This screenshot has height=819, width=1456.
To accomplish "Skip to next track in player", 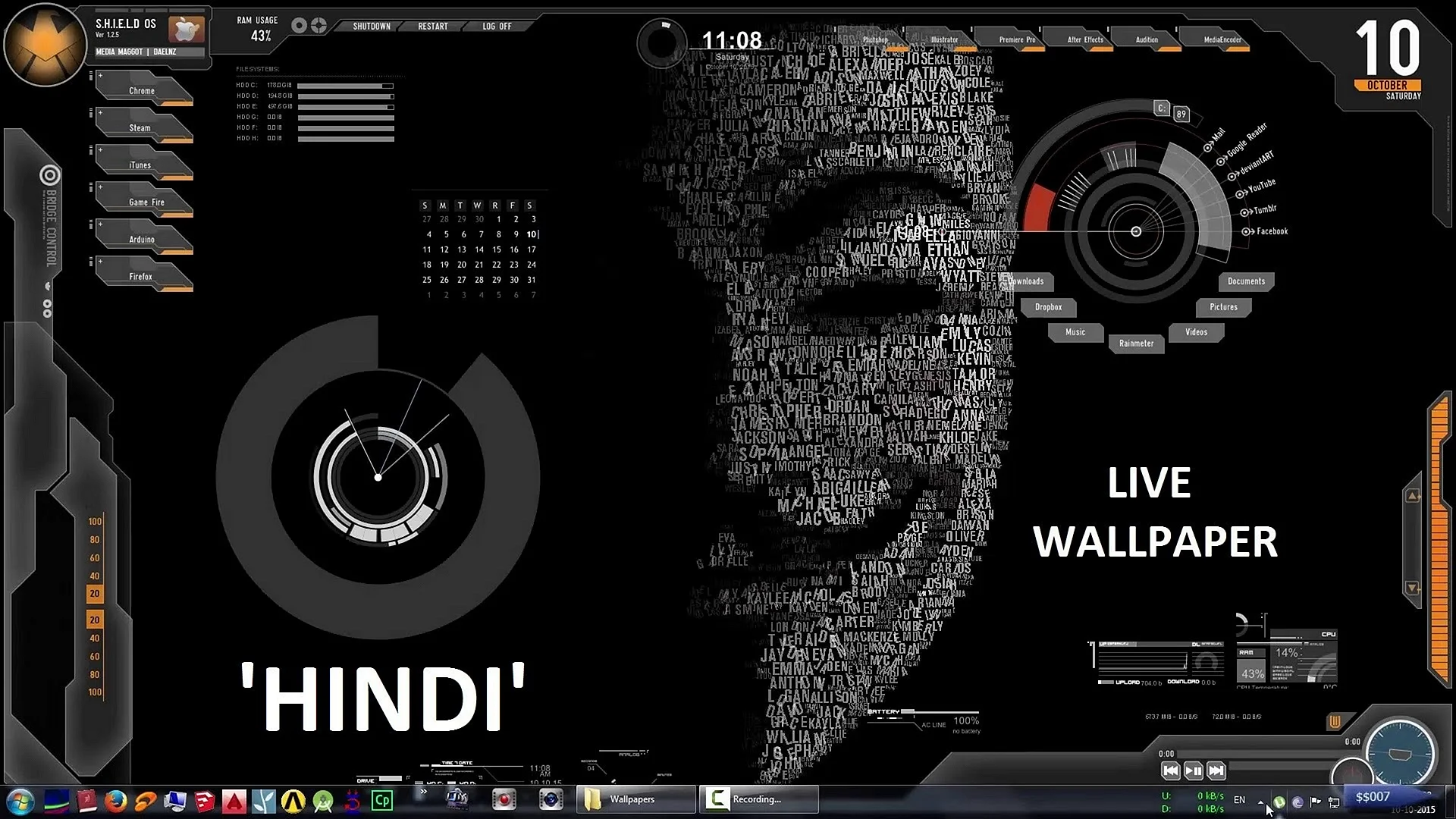I will [1216, 770].
